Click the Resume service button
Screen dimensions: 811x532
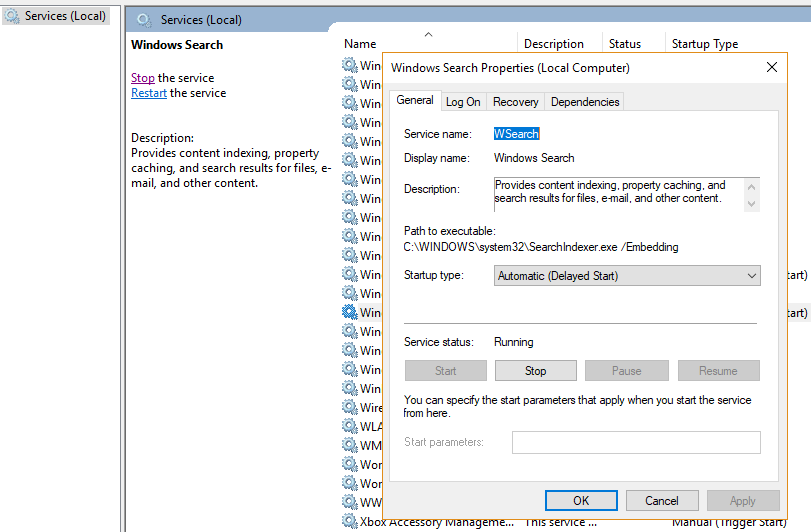(718, 371)
